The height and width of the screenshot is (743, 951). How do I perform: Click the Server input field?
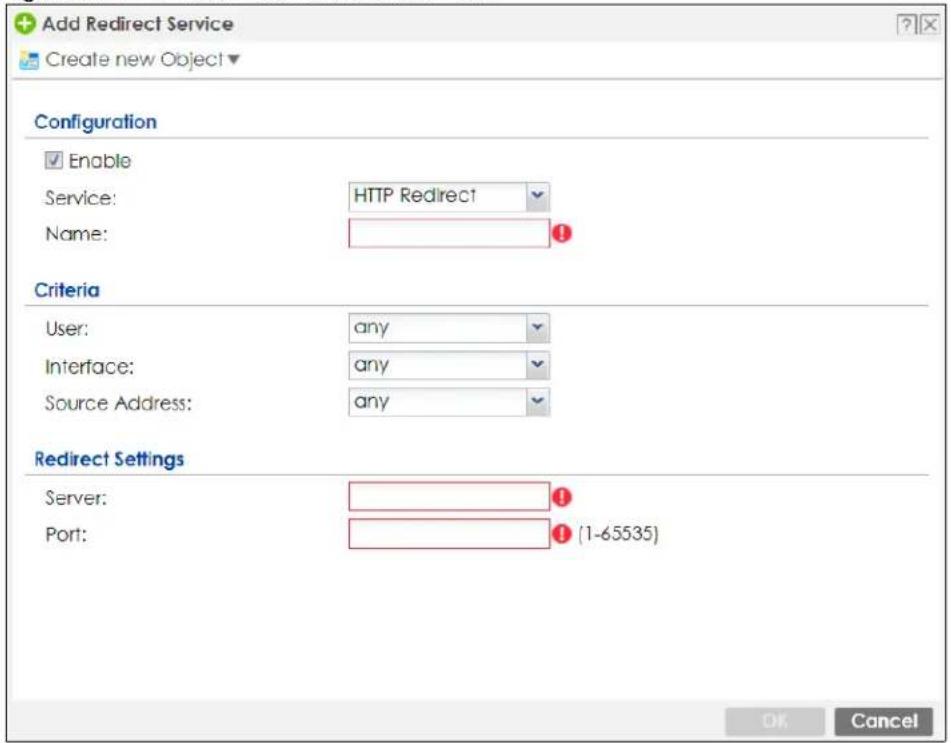click(x=449, y=497)
